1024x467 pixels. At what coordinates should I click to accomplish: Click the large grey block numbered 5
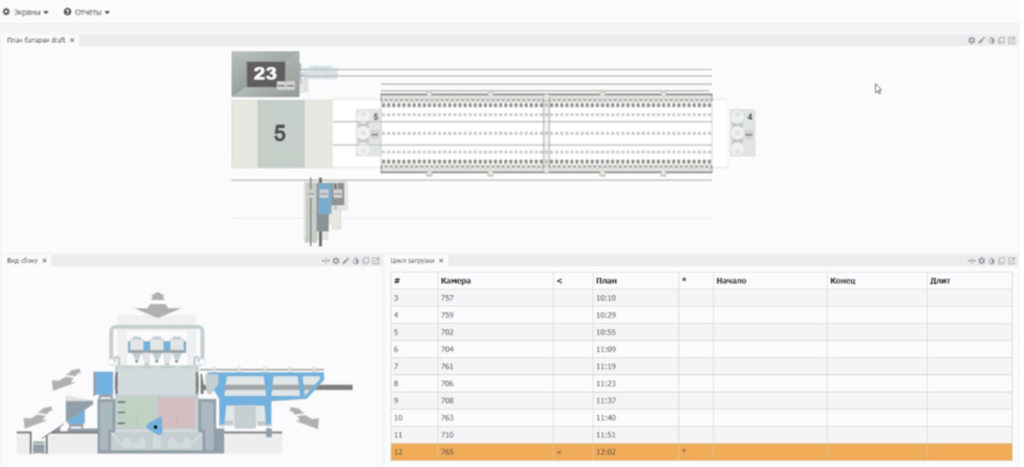(280, 133)
